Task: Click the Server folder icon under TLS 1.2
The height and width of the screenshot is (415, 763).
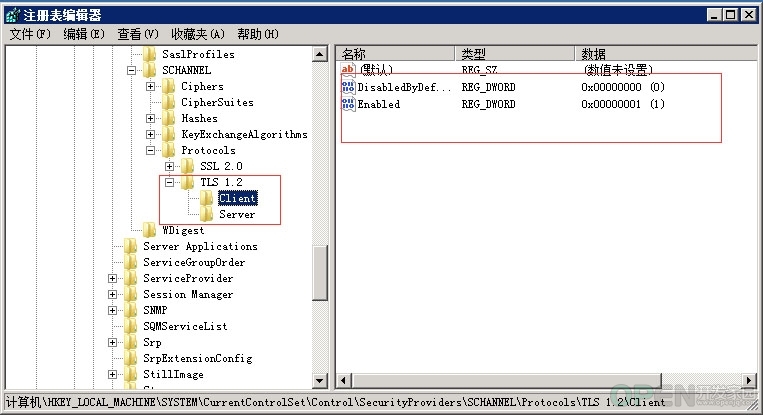Action: point(207,214)
